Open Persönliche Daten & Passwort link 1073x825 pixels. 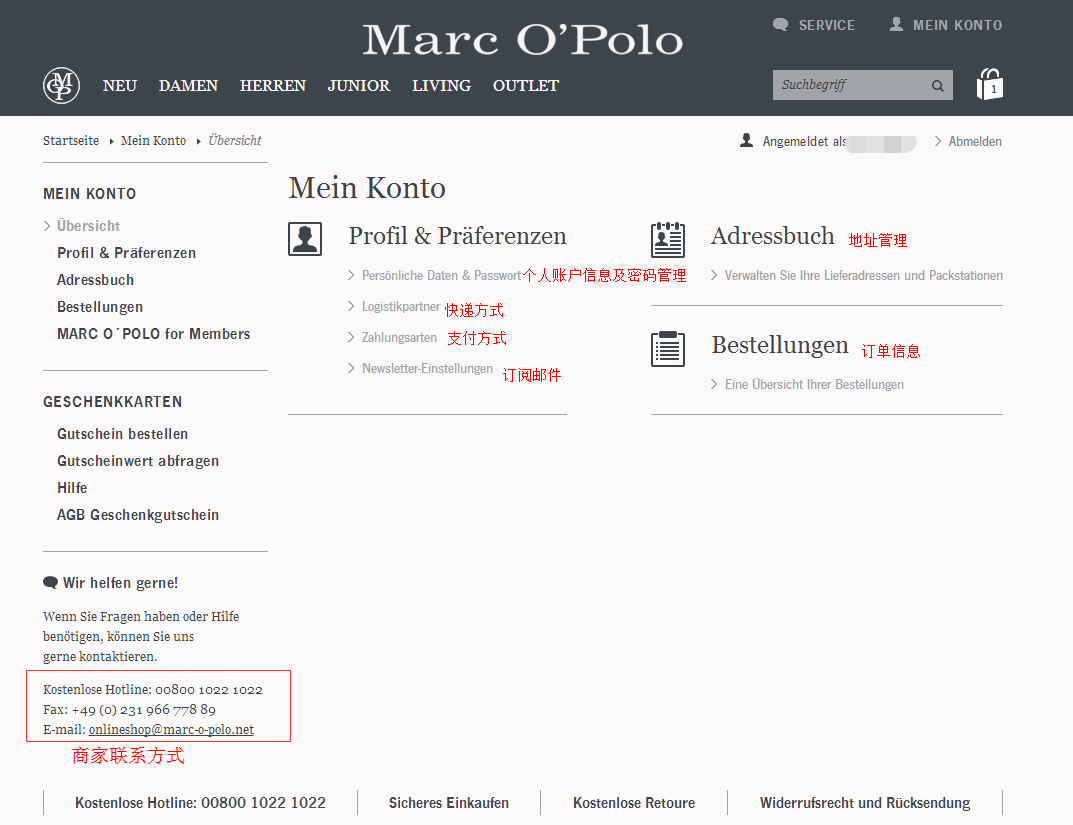[x=441, y=275]
